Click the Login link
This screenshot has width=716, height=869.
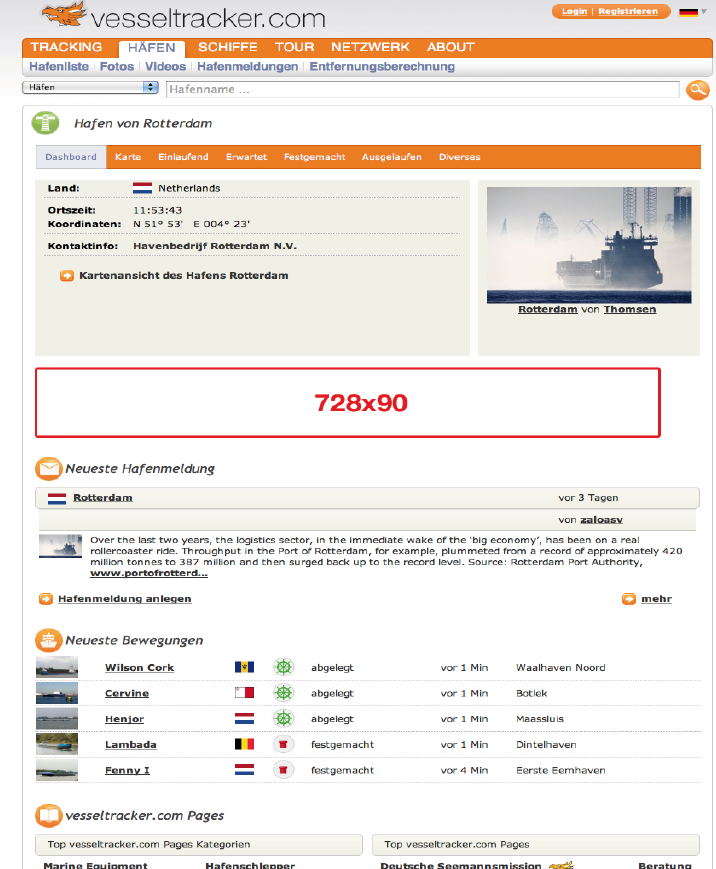coord(574,11)
